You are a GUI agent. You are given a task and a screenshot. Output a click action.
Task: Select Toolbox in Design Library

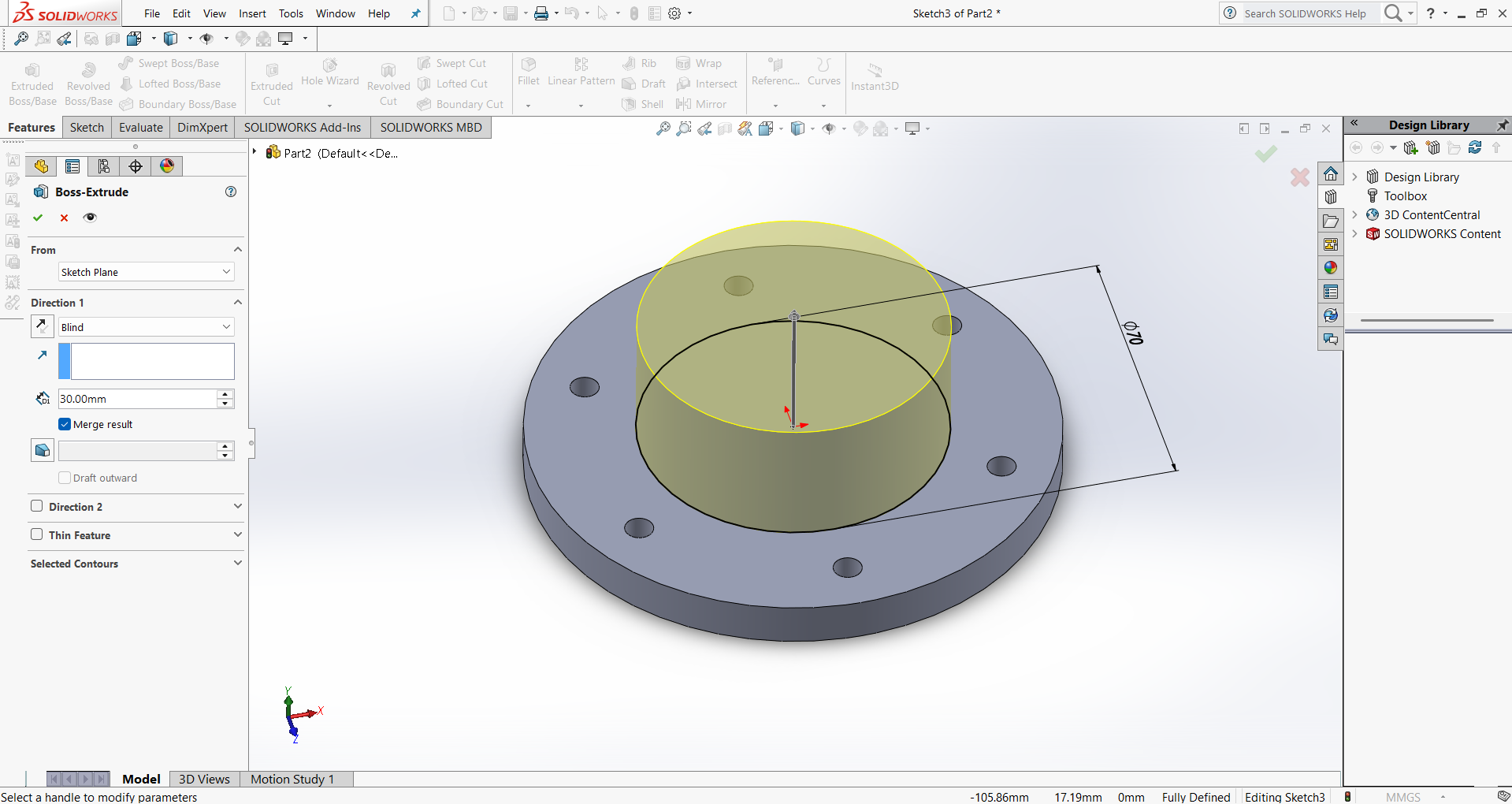[x=1405, y=195]
